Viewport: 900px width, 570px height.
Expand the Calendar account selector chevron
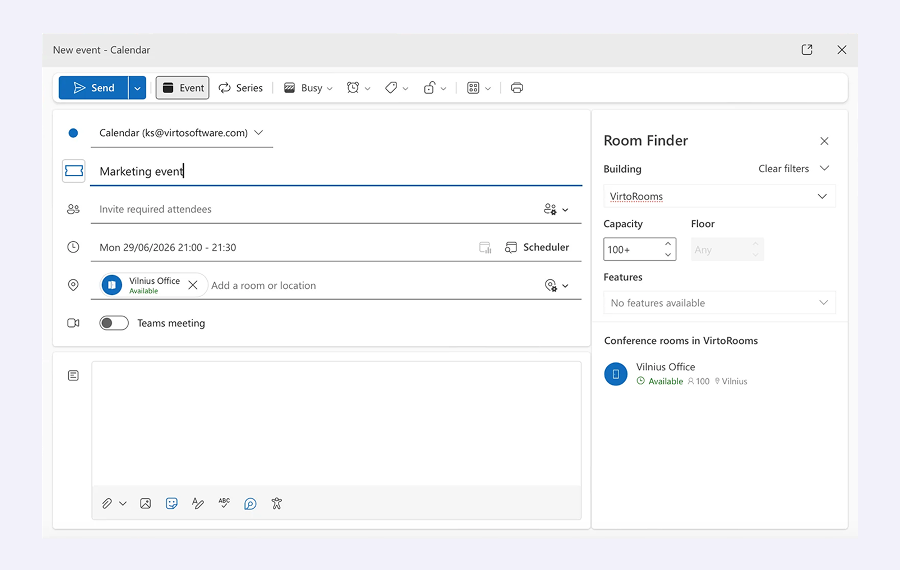point(258,133)
